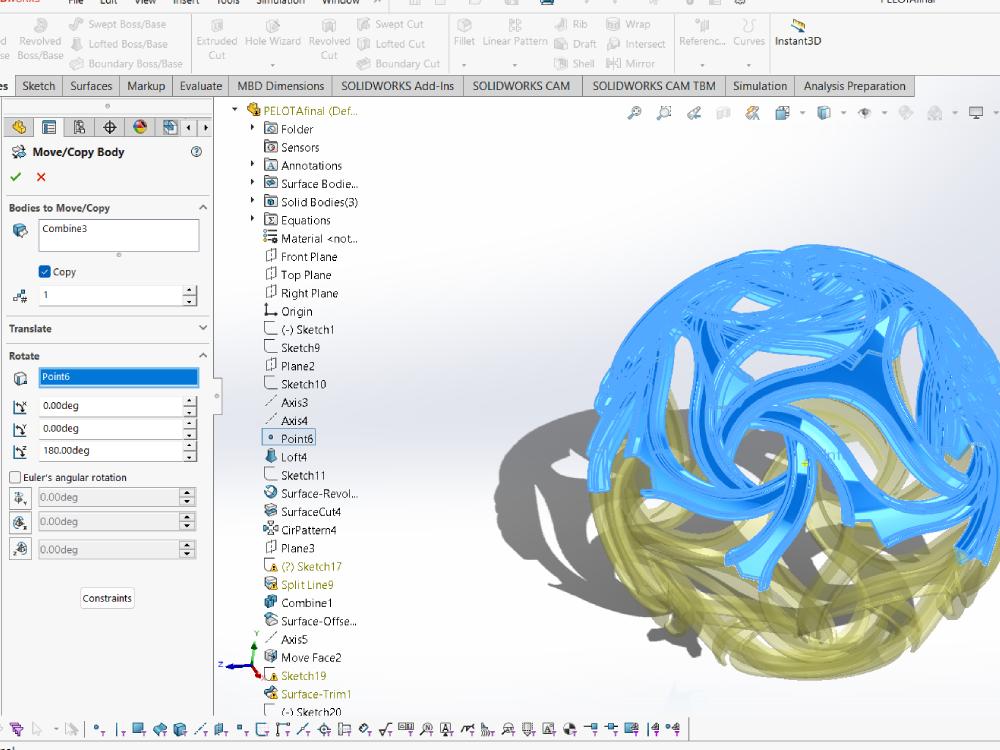This screenshot has width=1000, height=750.
Task: Switch to Surfaces tab
Action: (91, 86)
